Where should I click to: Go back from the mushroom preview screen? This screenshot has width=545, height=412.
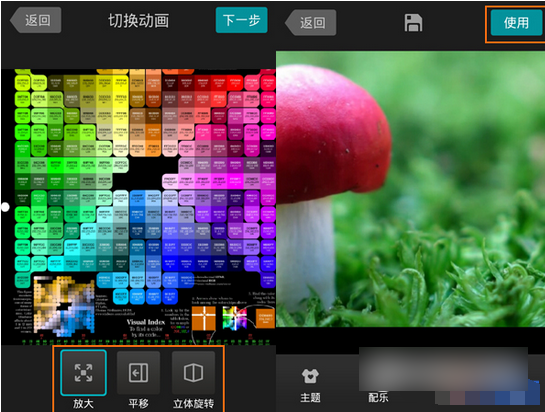point(311,23)
